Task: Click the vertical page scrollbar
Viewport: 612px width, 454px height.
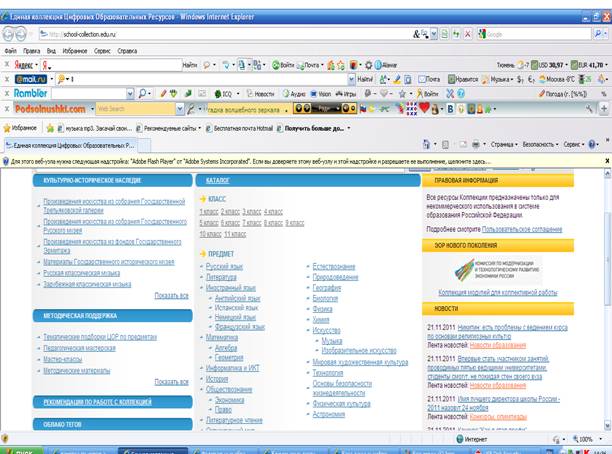Action: tap(607, 299)
